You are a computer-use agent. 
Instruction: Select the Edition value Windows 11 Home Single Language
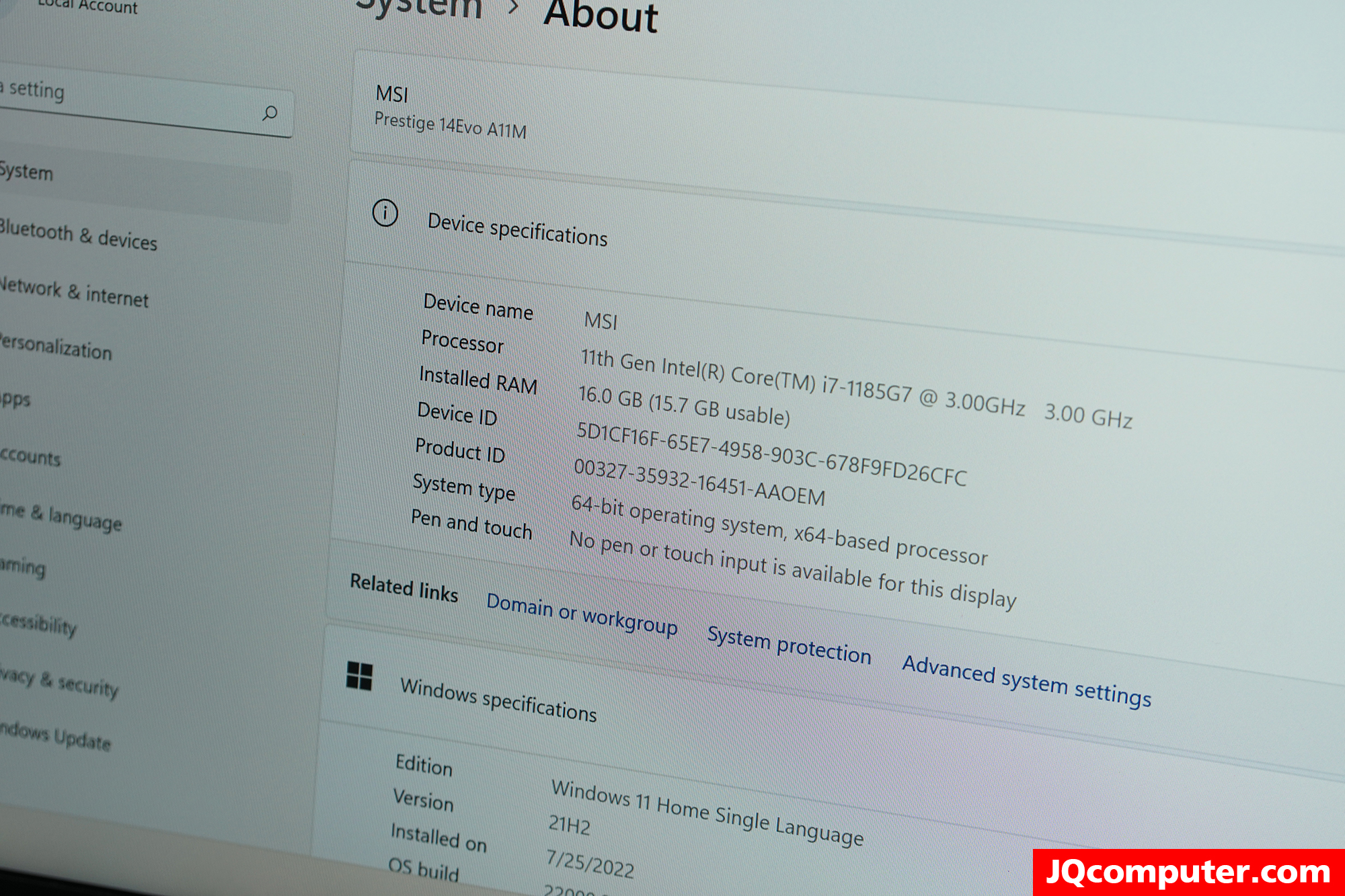coord(707,812)
